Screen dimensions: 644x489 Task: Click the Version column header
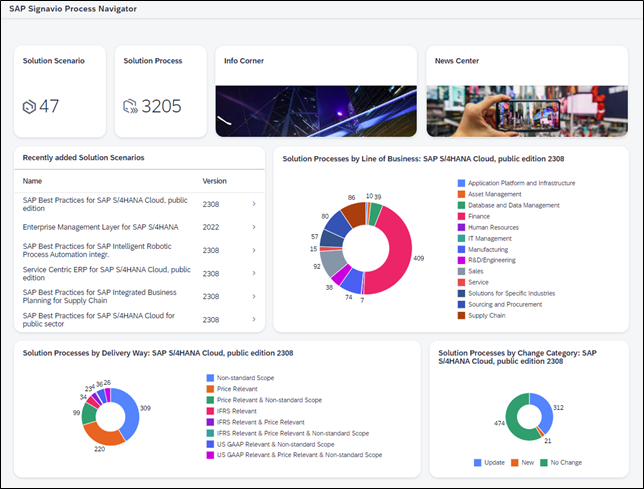pos(214,181)
